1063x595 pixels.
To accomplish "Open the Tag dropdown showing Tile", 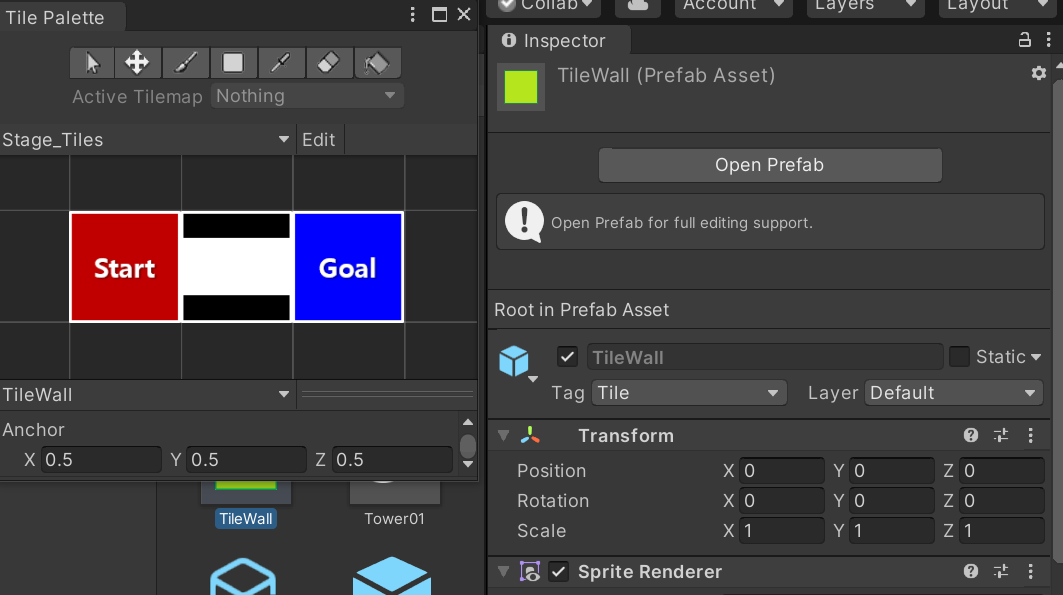I will pyautogui.click(x=689, y=393).
